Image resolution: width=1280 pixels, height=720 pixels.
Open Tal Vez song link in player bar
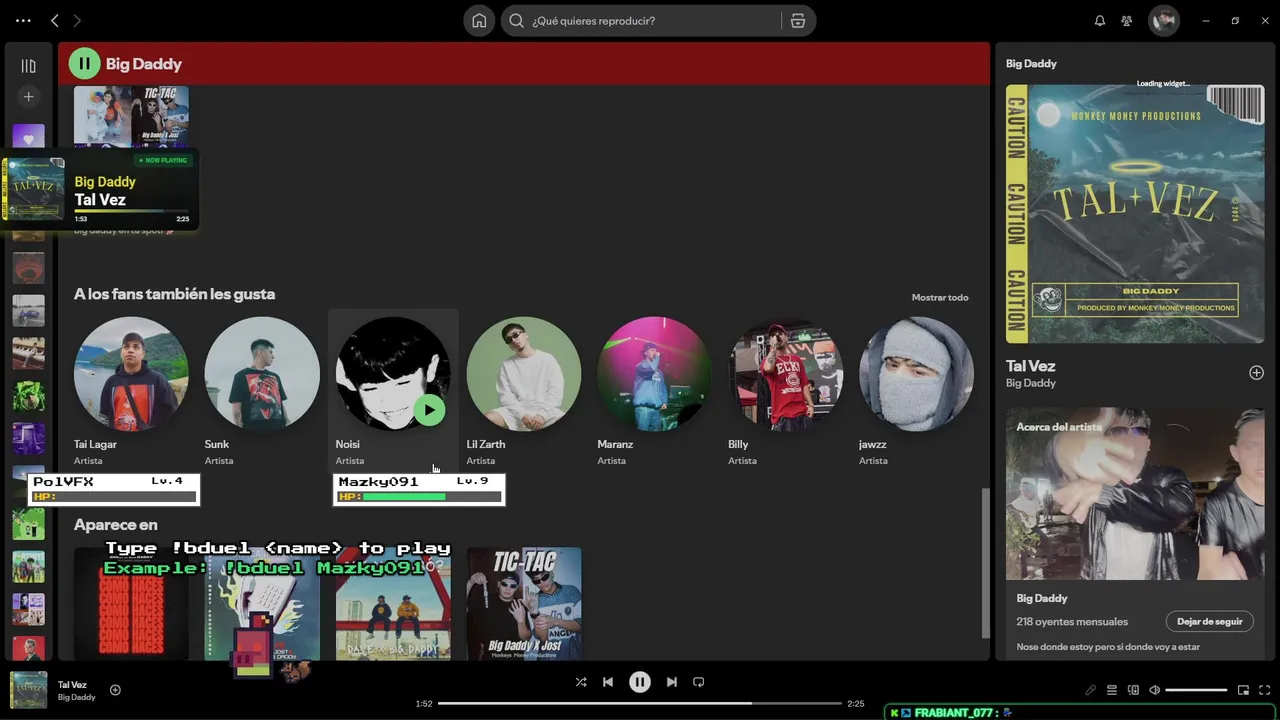[x=72, y=685]
